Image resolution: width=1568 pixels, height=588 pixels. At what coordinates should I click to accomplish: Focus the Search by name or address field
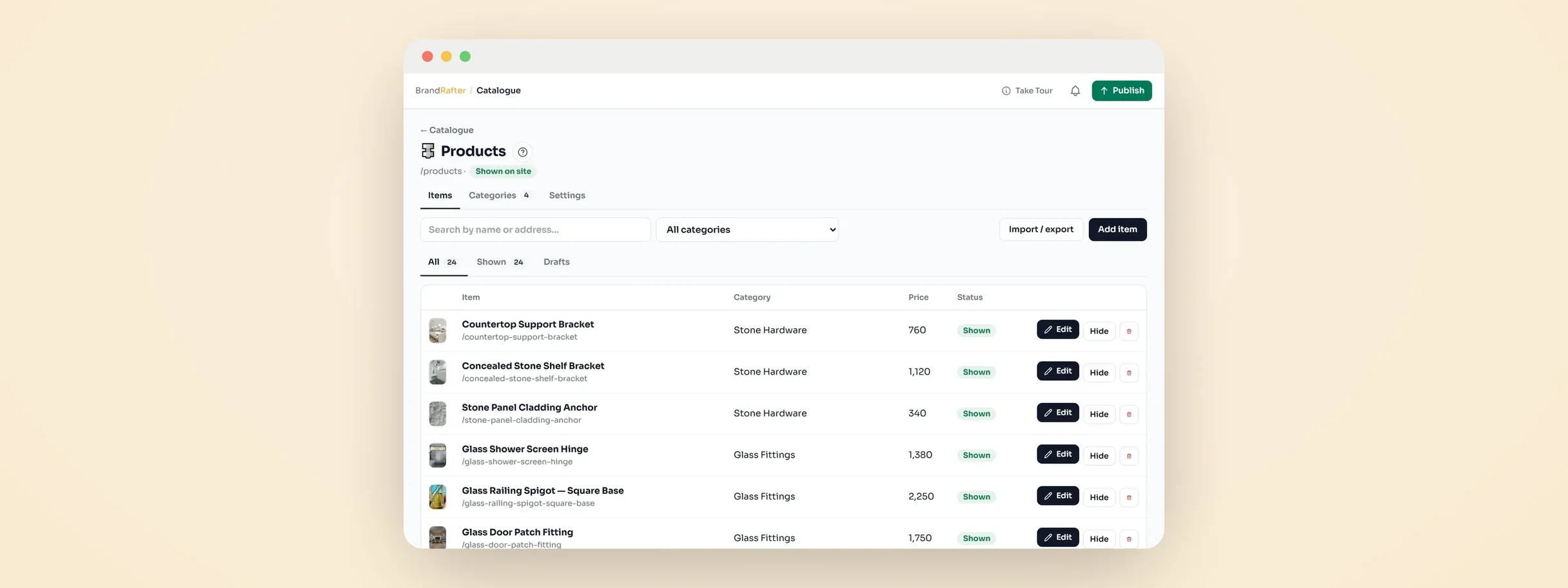tap(535, 230)
